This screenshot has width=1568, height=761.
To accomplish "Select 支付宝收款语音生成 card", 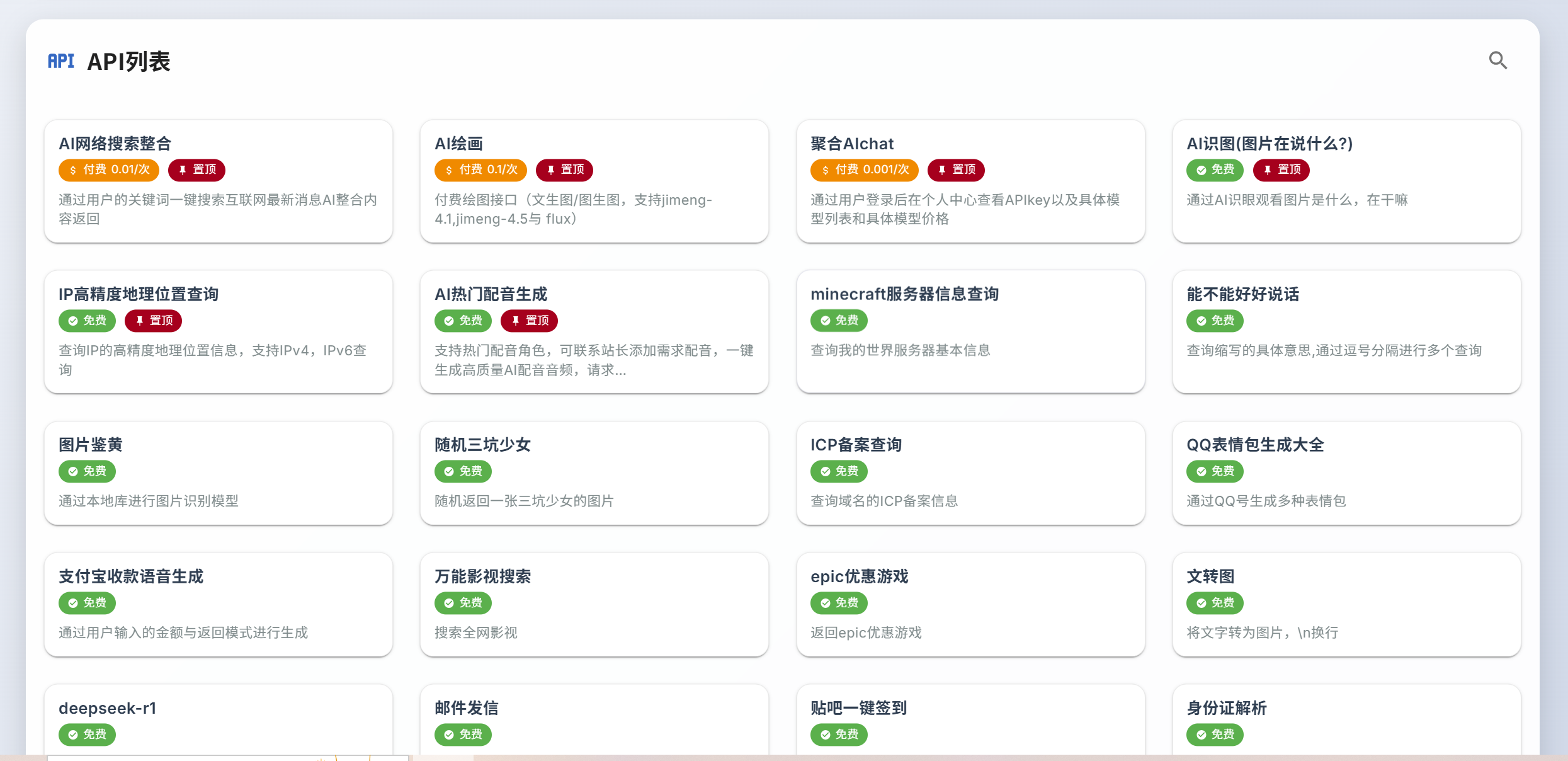I will [x=218, y=605].
